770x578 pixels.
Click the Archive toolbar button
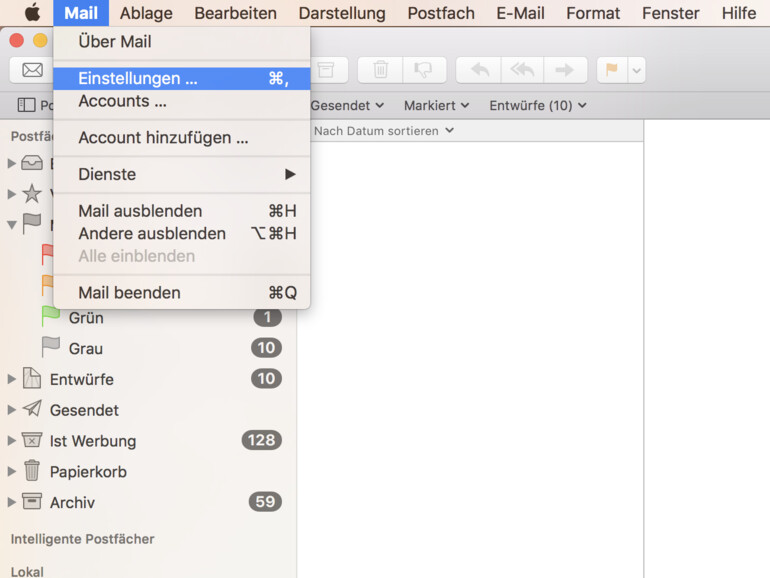[326, 70]
